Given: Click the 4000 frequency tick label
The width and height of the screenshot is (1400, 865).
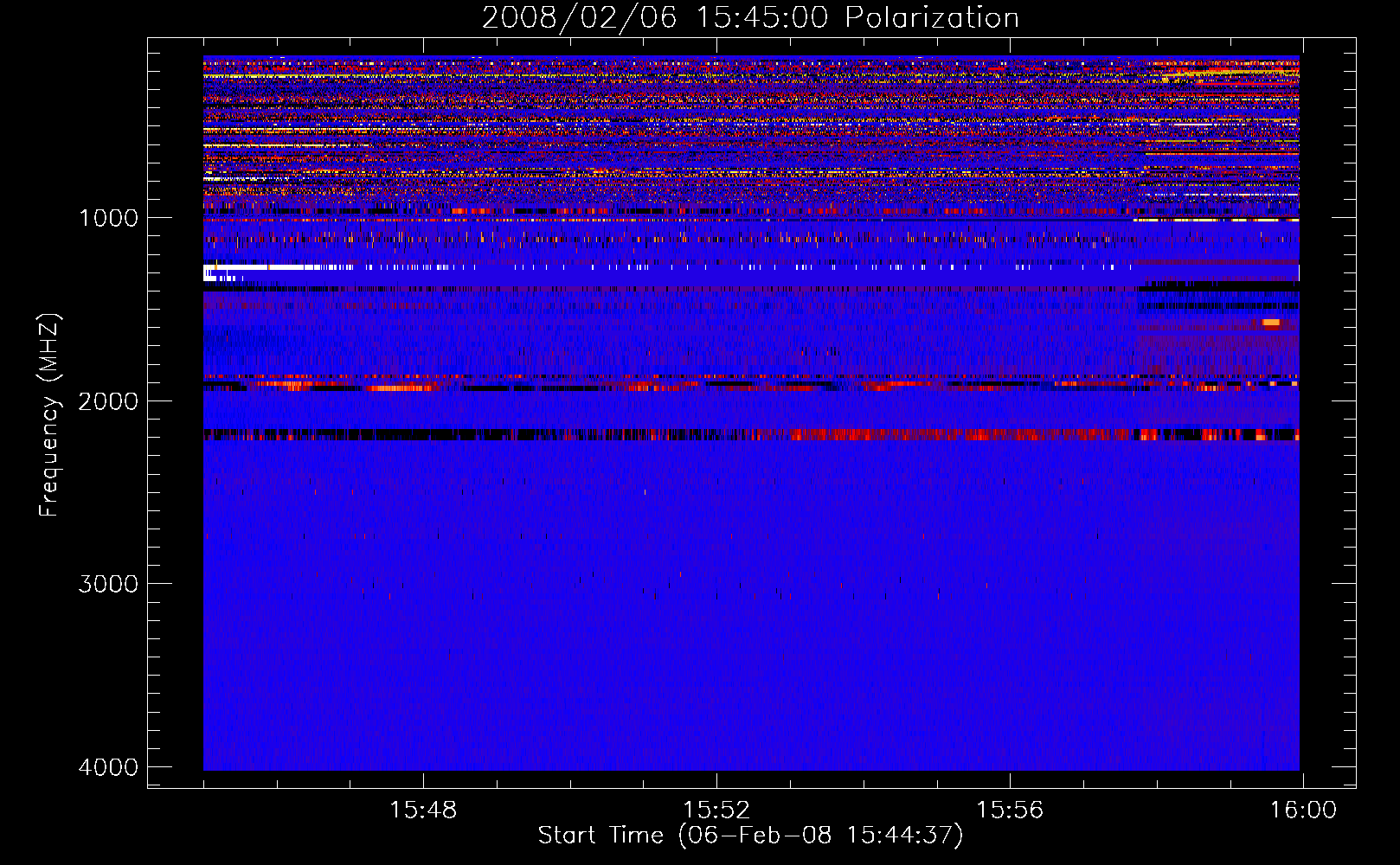Looking at the screenshot, I should [108, 767].
